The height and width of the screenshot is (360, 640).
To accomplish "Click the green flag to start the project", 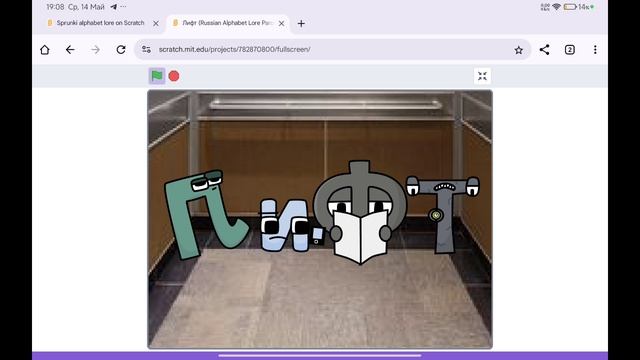I will point(157,76).
